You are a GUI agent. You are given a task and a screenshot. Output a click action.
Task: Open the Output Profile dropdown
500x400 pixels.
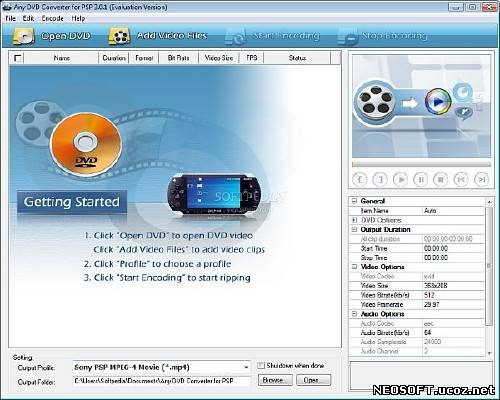tap(246, 367)
